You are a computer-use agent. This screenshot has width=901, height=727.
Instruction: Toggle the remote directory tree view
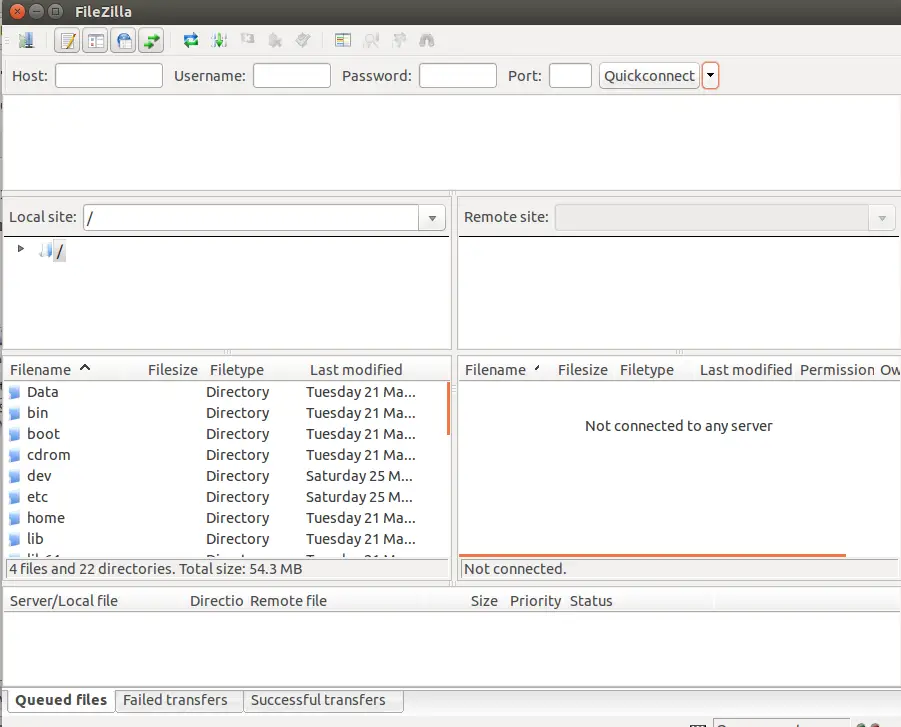coord(124,41)
